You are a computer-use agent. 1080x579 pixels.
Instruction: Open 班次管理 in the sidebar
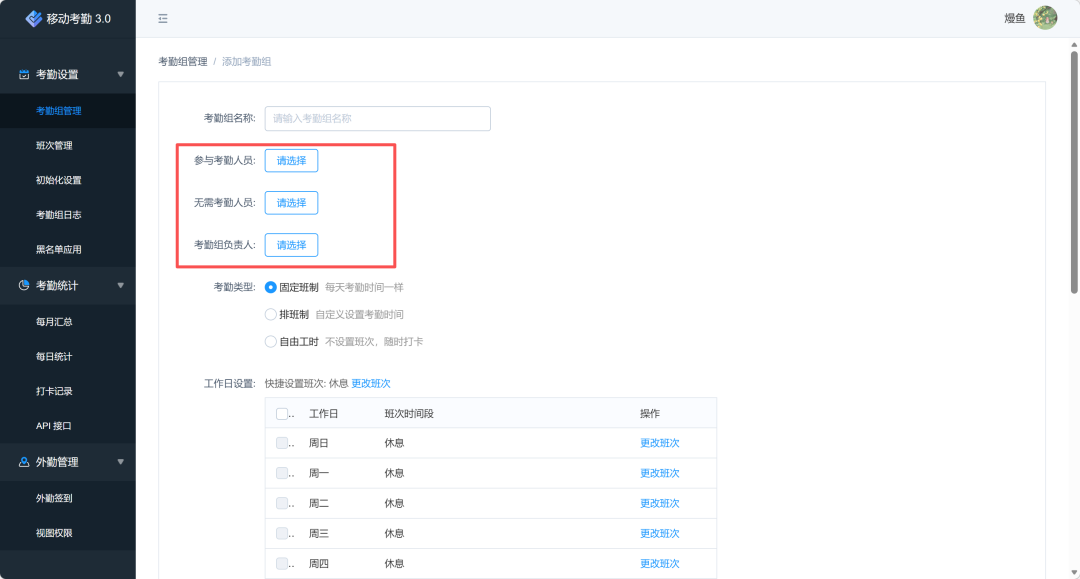tap(54, 145)
